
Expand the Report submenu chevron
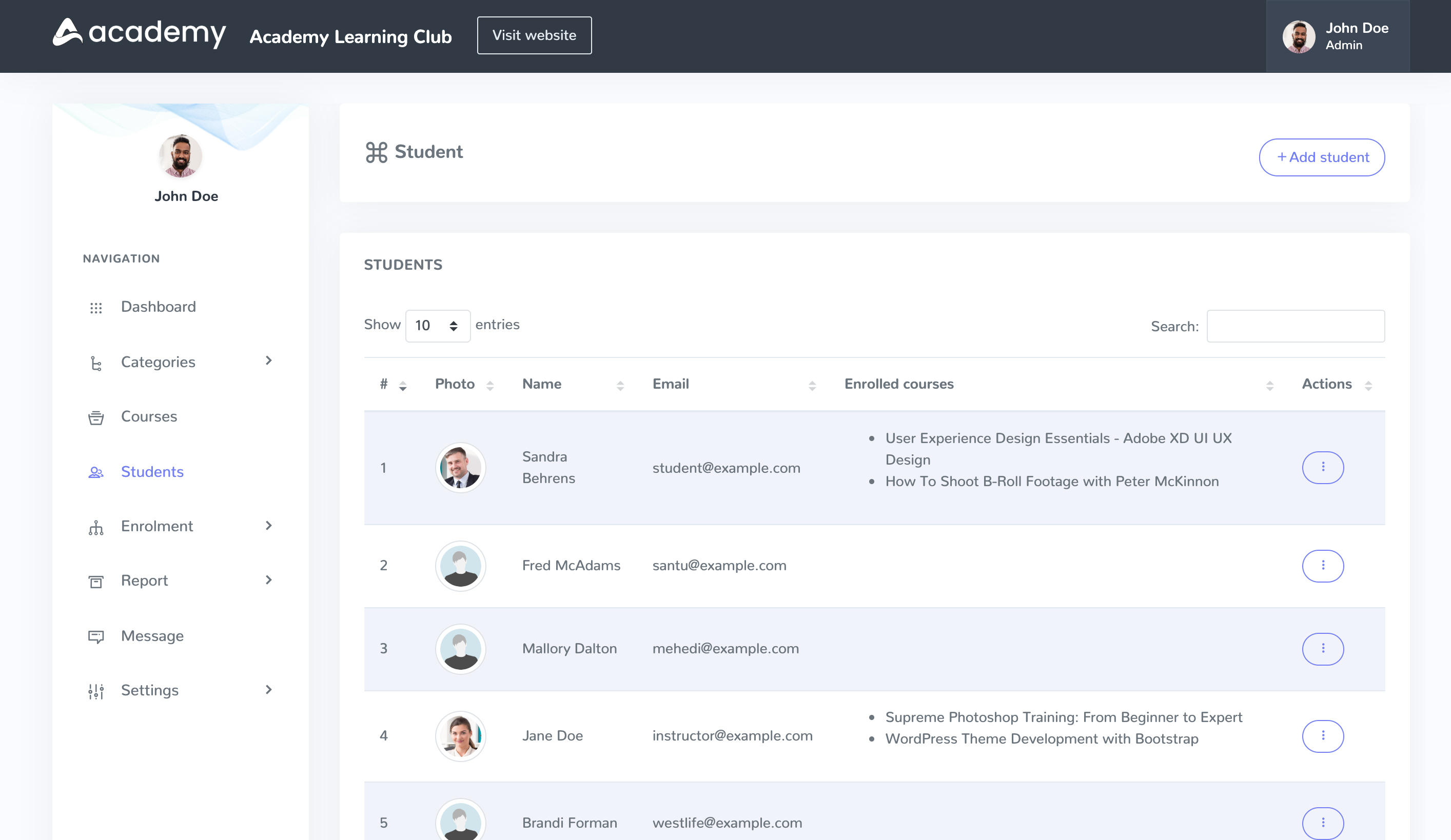(x=269, y=580)
